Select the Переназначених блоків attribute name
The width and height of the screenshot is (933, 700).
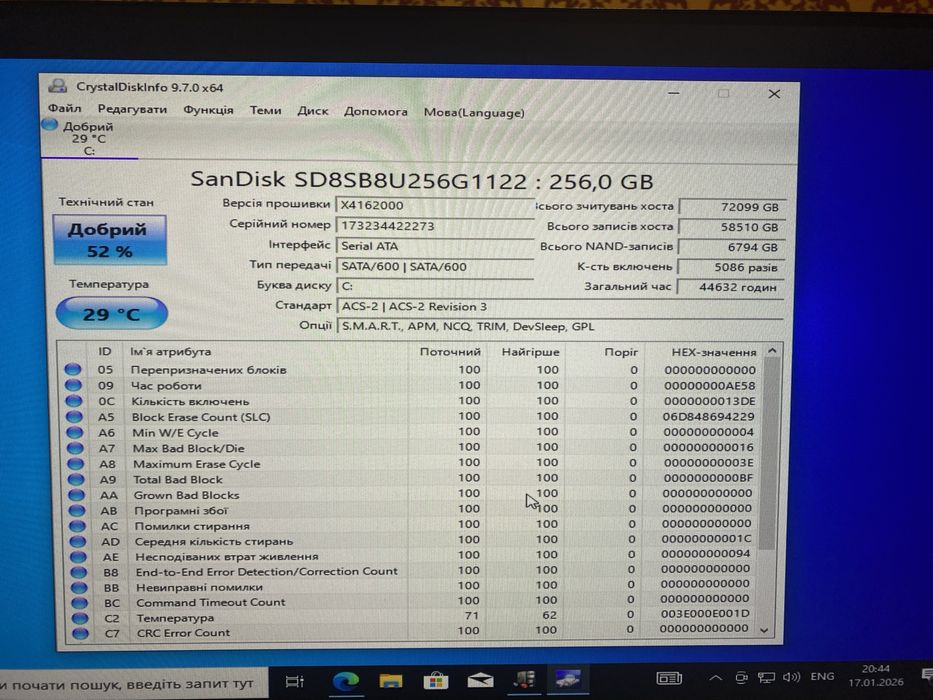click(x=208, y=370)
